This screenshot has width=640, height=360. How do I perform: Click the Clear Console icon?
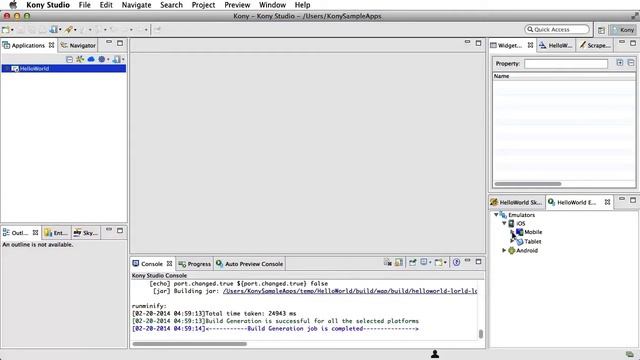point(388,262)
